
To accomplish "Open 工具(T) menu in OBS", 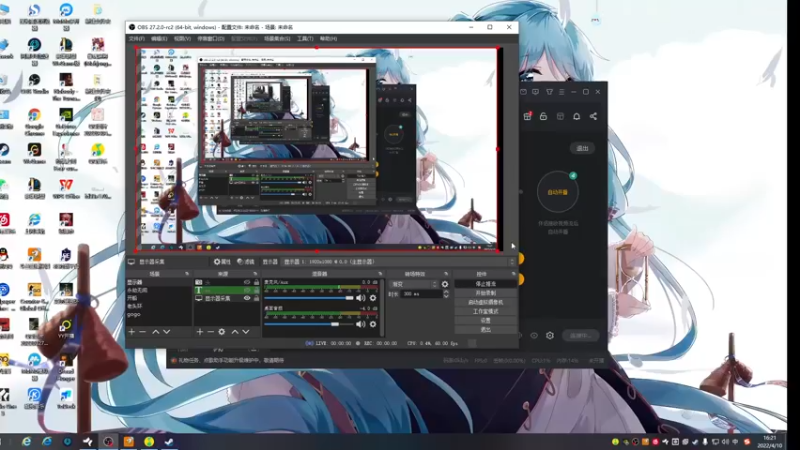I will [305, 39].
